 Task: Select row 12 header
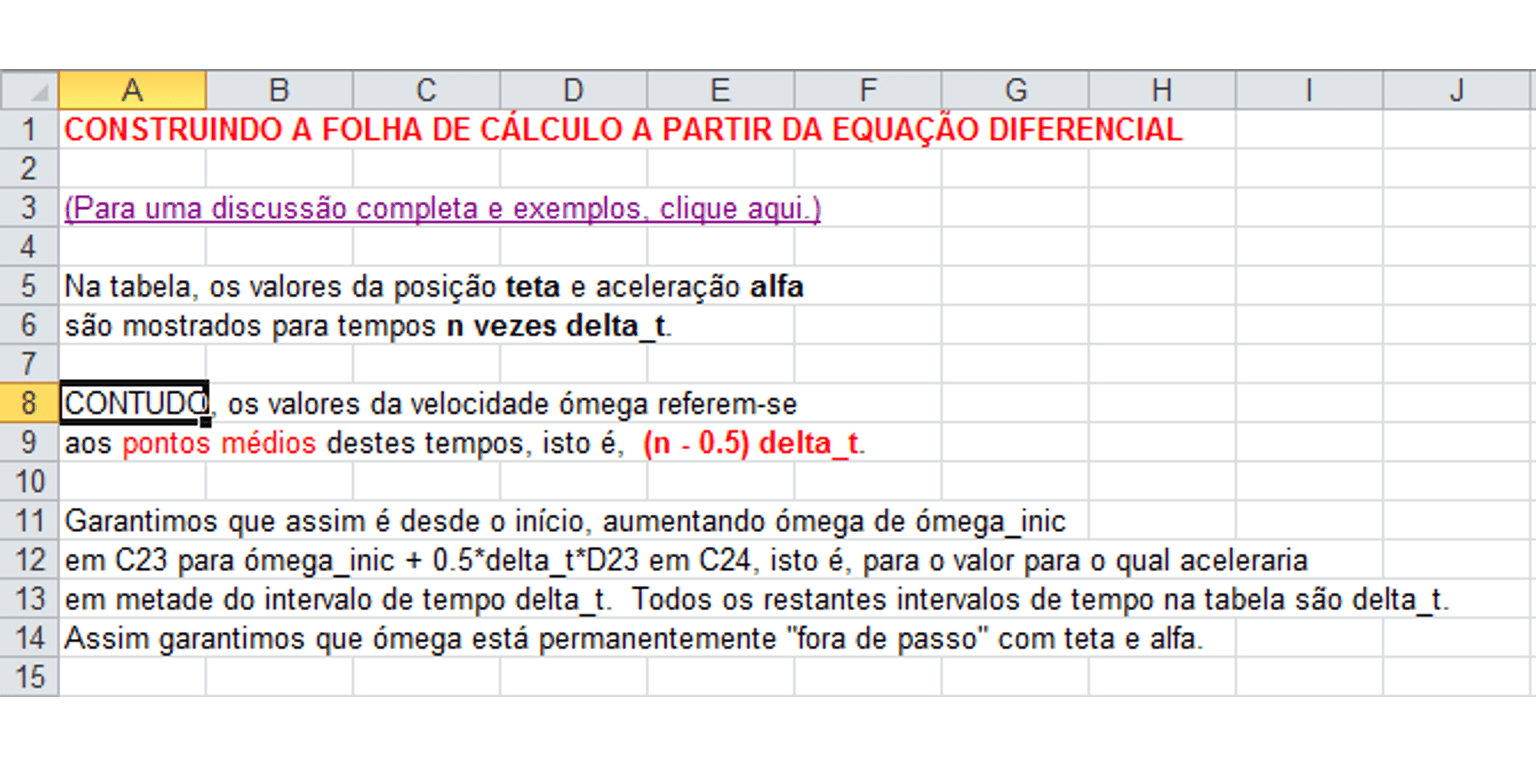30,560
